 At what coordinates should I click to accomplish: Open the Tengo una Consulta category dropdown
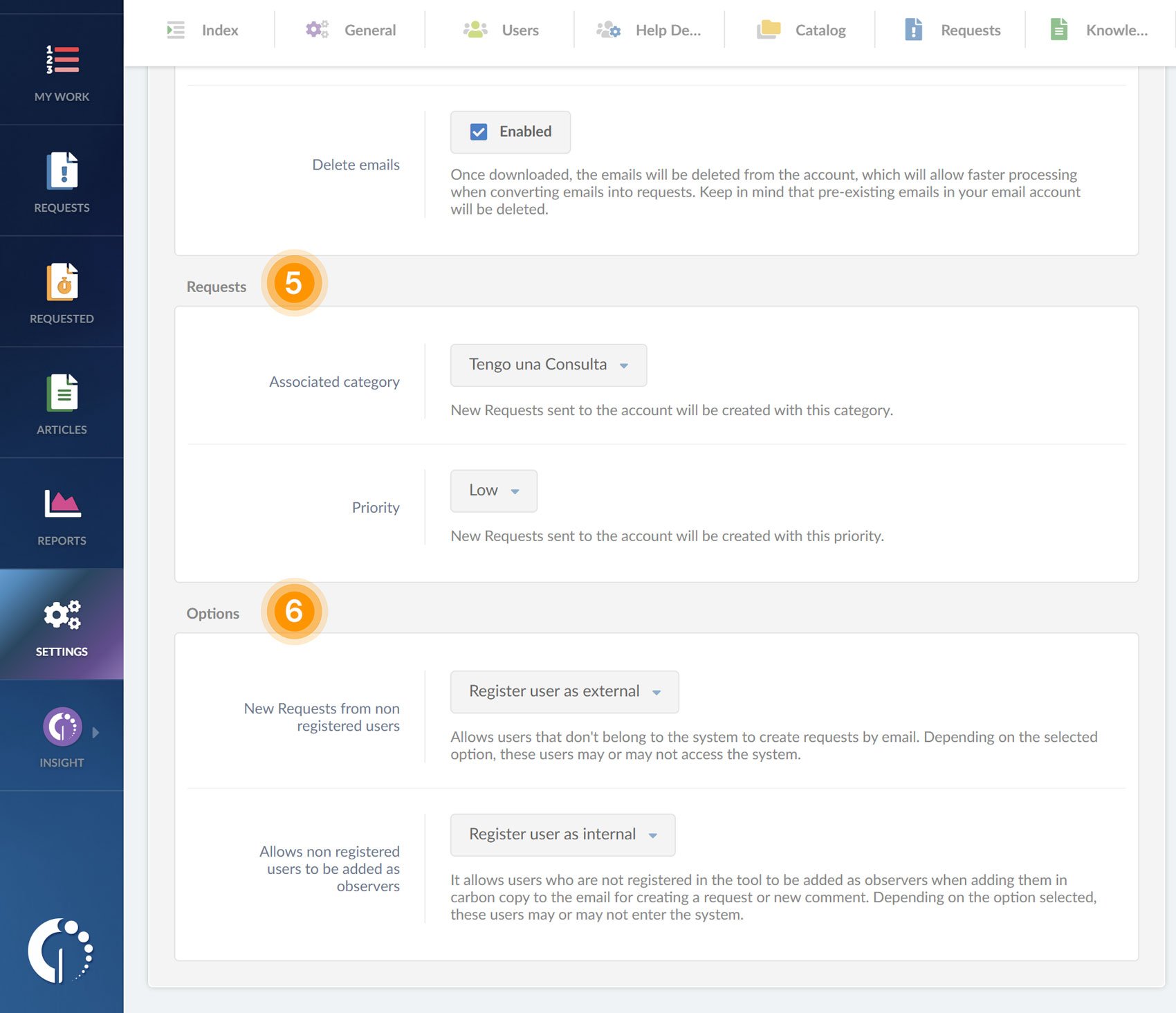(547, 365)
